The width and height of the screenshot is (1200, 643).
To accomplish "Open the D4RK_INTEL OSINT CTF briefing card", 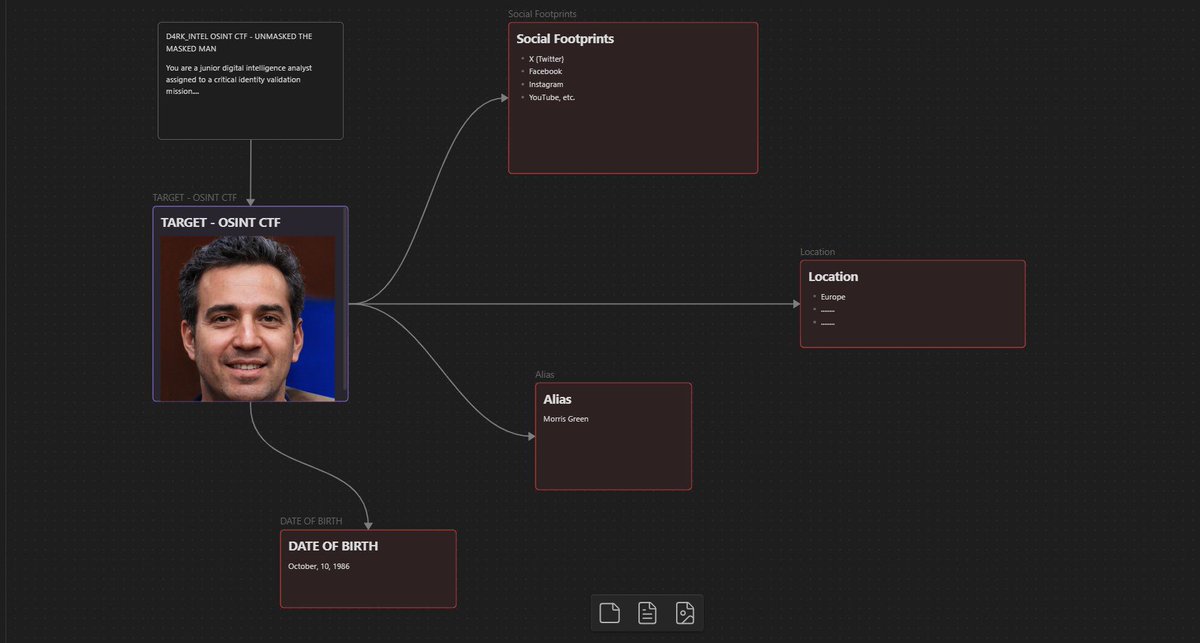I will click(250, 81).
